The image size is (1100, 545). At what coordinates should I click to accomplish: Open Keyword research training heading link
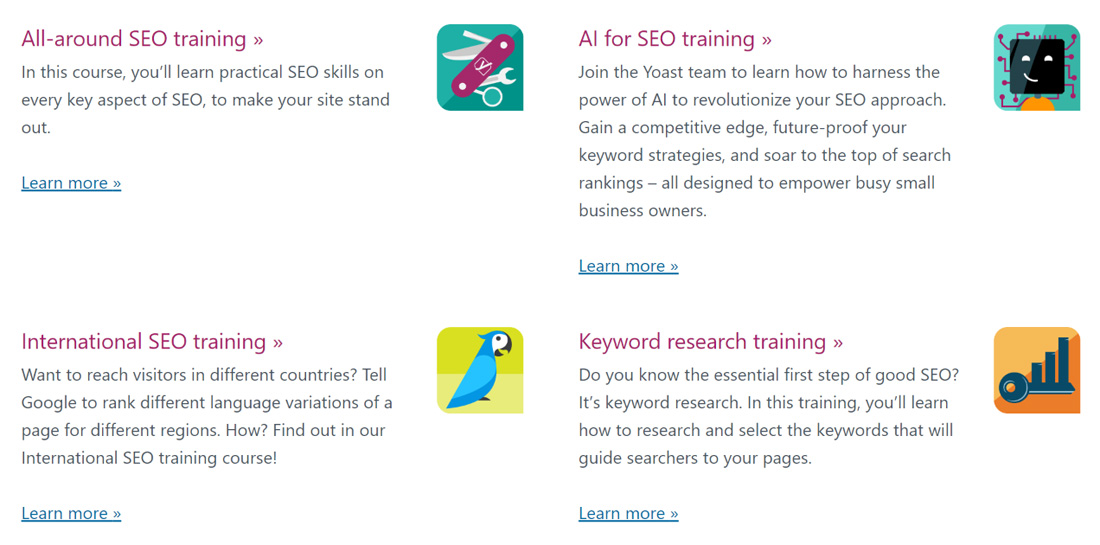(x=711, y=342)
